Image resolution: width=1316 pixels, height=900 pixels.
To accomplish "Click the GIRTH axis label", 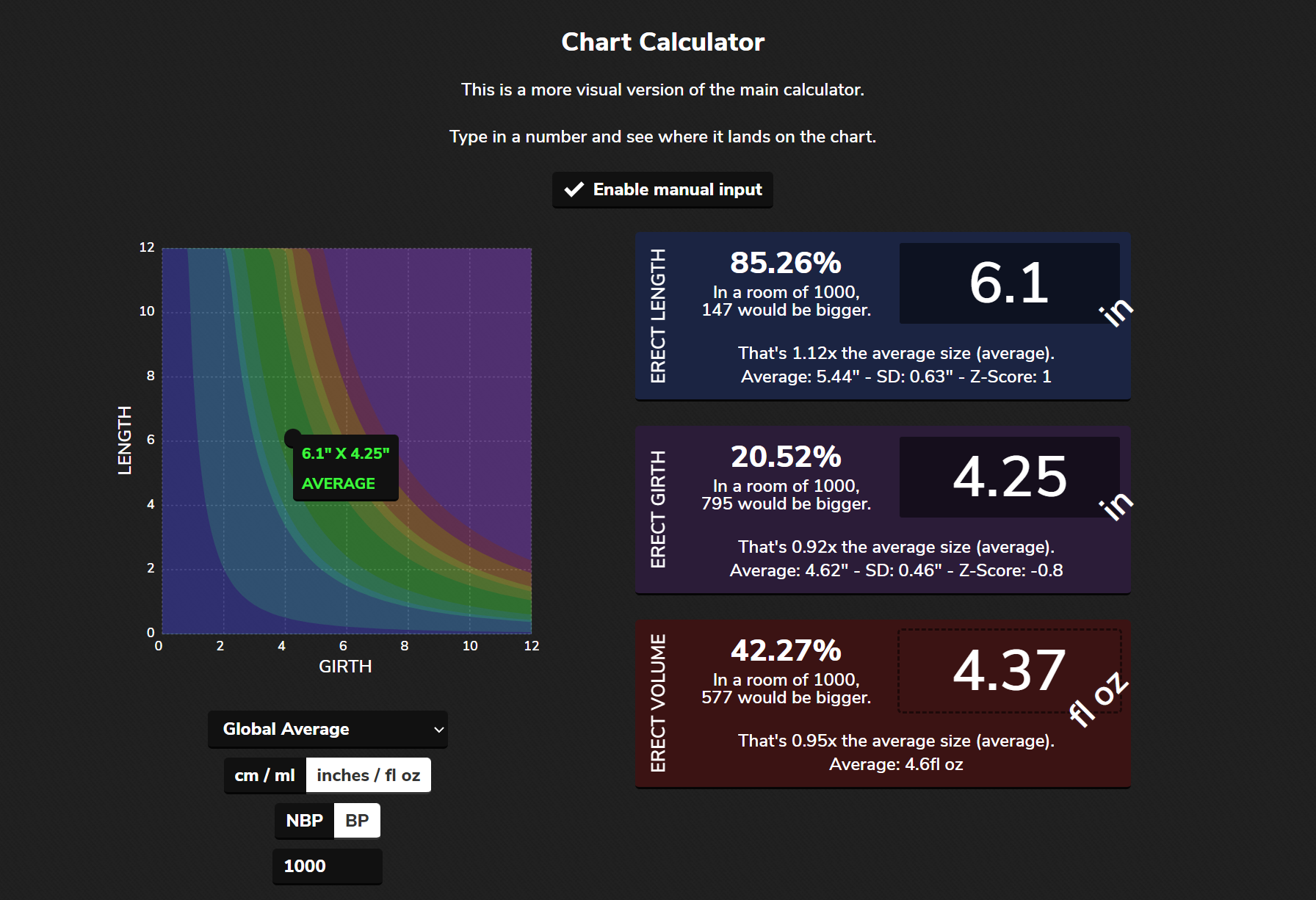I will pyautogui.click(x=345, y=667).
